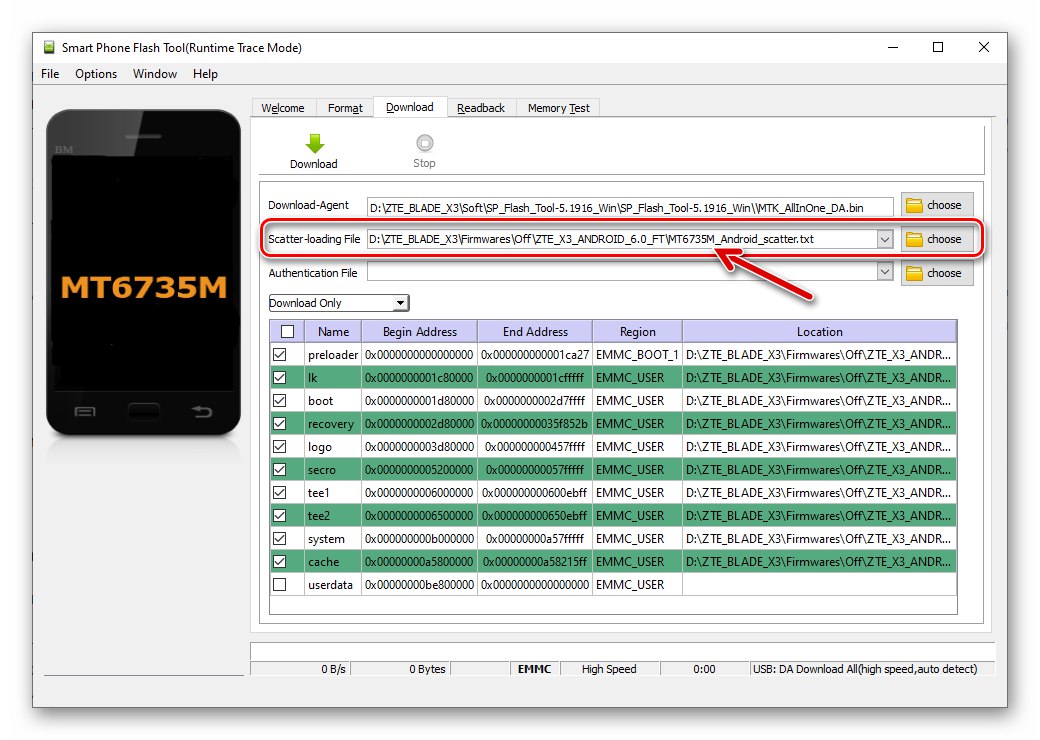Screen dimensions: 1040x740
Task: Uncheck the lk partition checkbox
Action: coord(280,377)
